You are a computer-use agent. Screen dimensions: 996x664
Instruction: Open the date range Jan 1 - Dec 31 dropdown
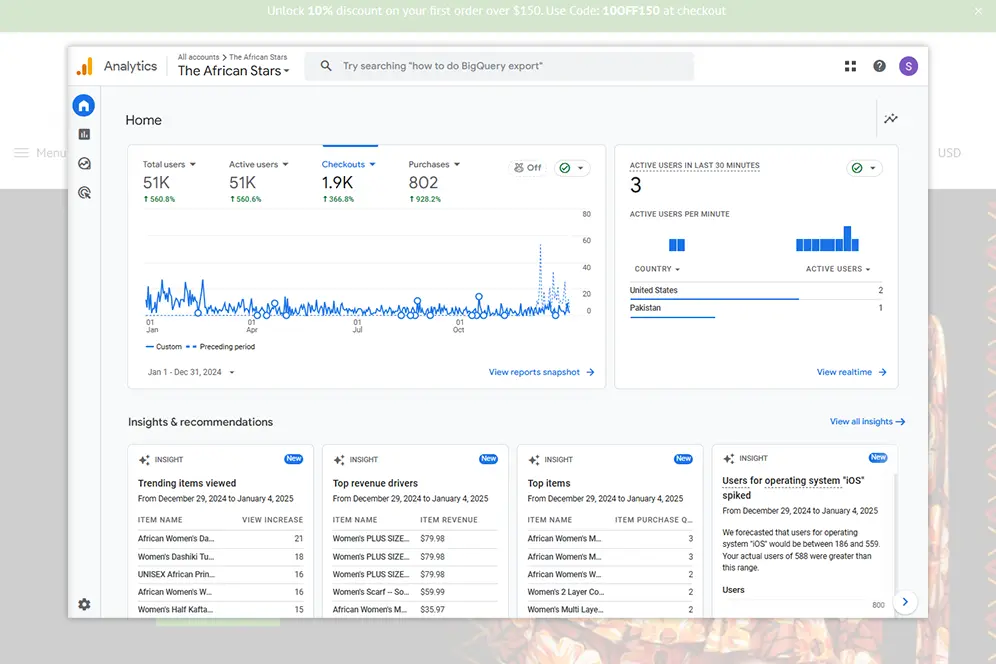[191, 372]
